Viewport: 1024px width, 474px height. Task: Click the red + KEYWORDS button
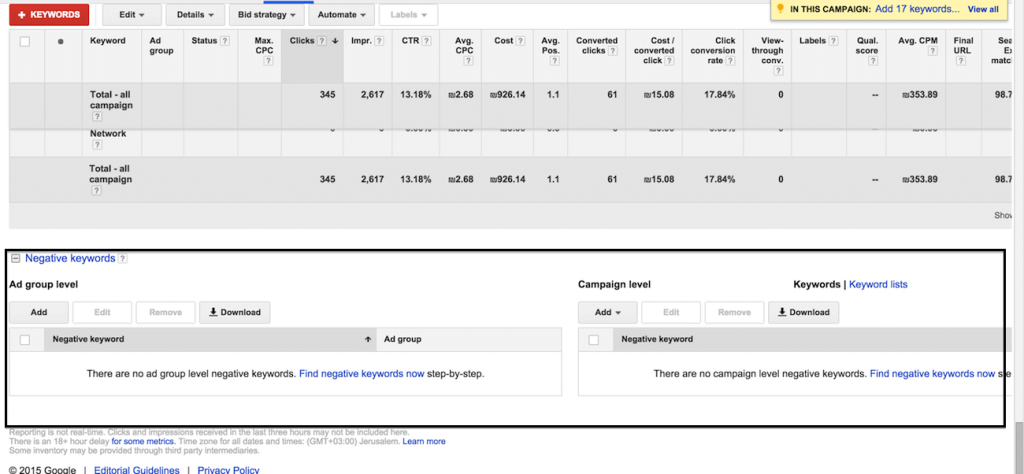coord(49,14)
